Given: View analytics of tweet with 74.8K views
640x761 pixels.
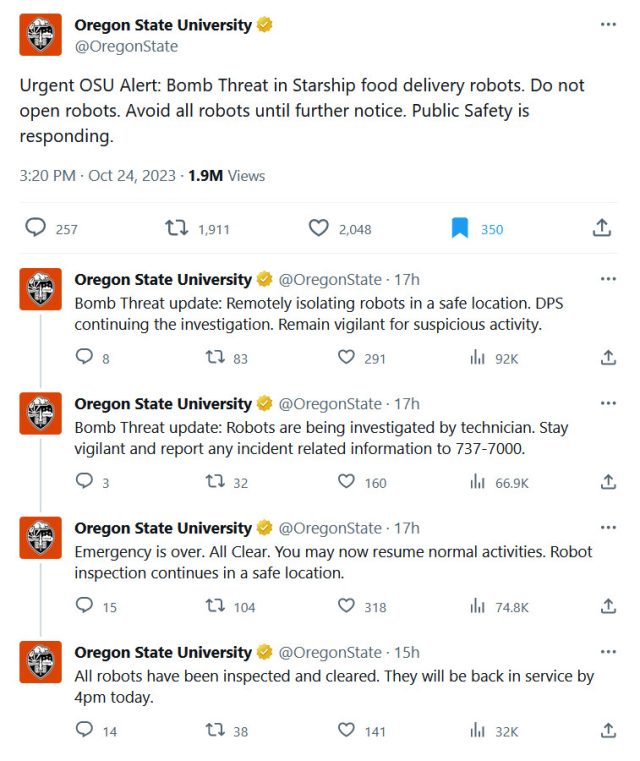Looking at the screenshot, I should (477, 606).
